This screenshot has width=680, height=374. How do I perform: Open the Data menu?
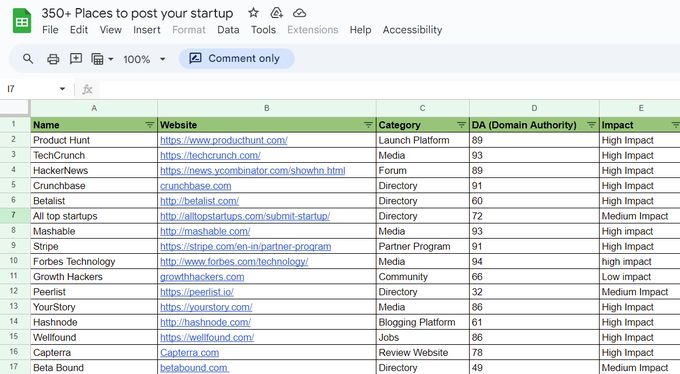(228, 30)
